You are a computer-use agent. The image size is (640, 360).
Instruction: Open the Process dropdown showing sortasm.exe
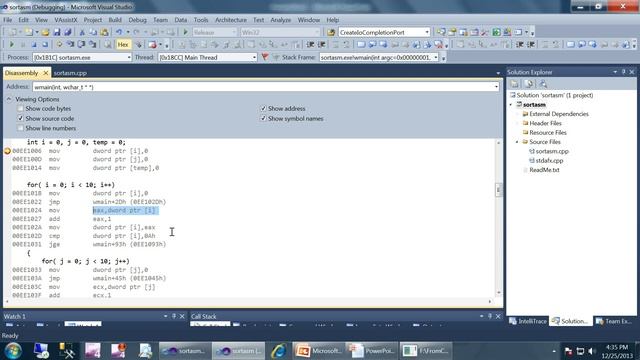point(129,58)
